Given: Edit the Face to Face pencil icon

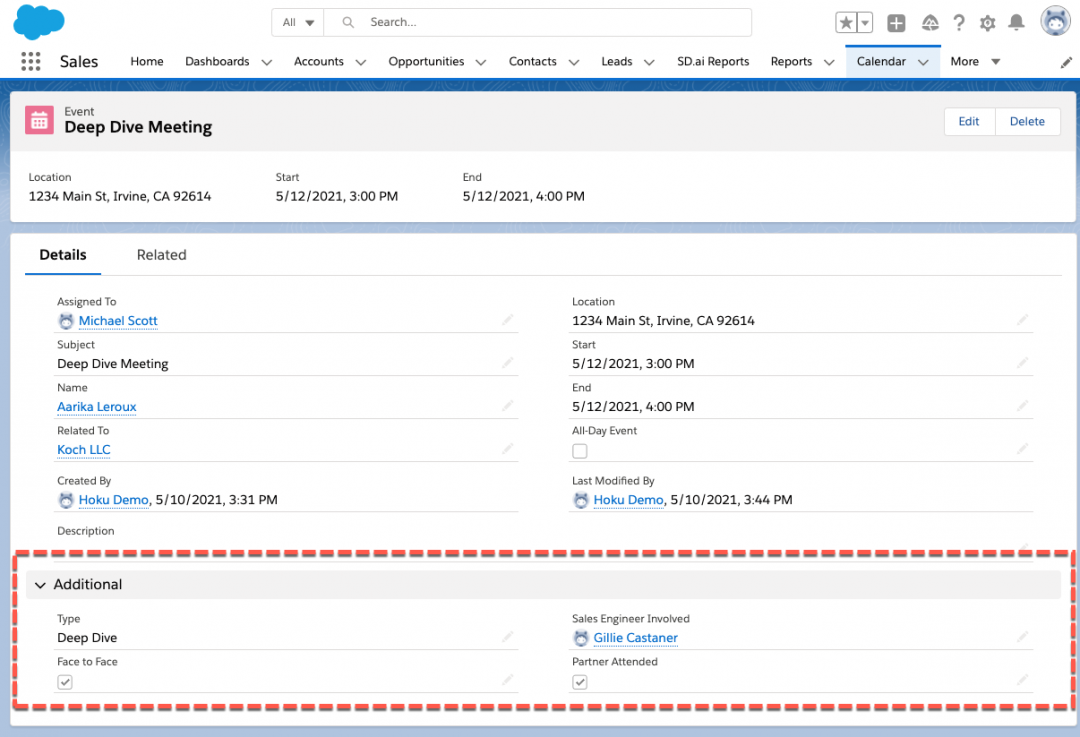Looking at the screenshot, I should (x=508, y=680).
